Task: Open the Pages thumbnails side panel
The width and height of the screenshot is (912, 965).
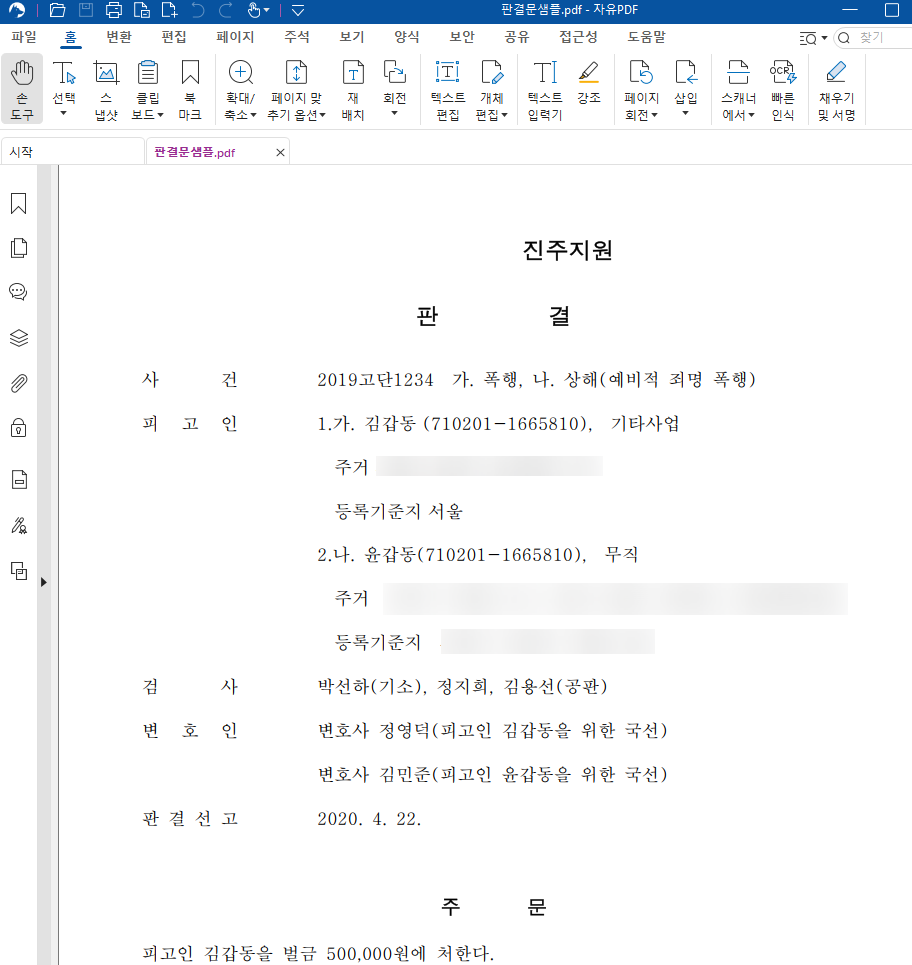Action: [18, 247]
